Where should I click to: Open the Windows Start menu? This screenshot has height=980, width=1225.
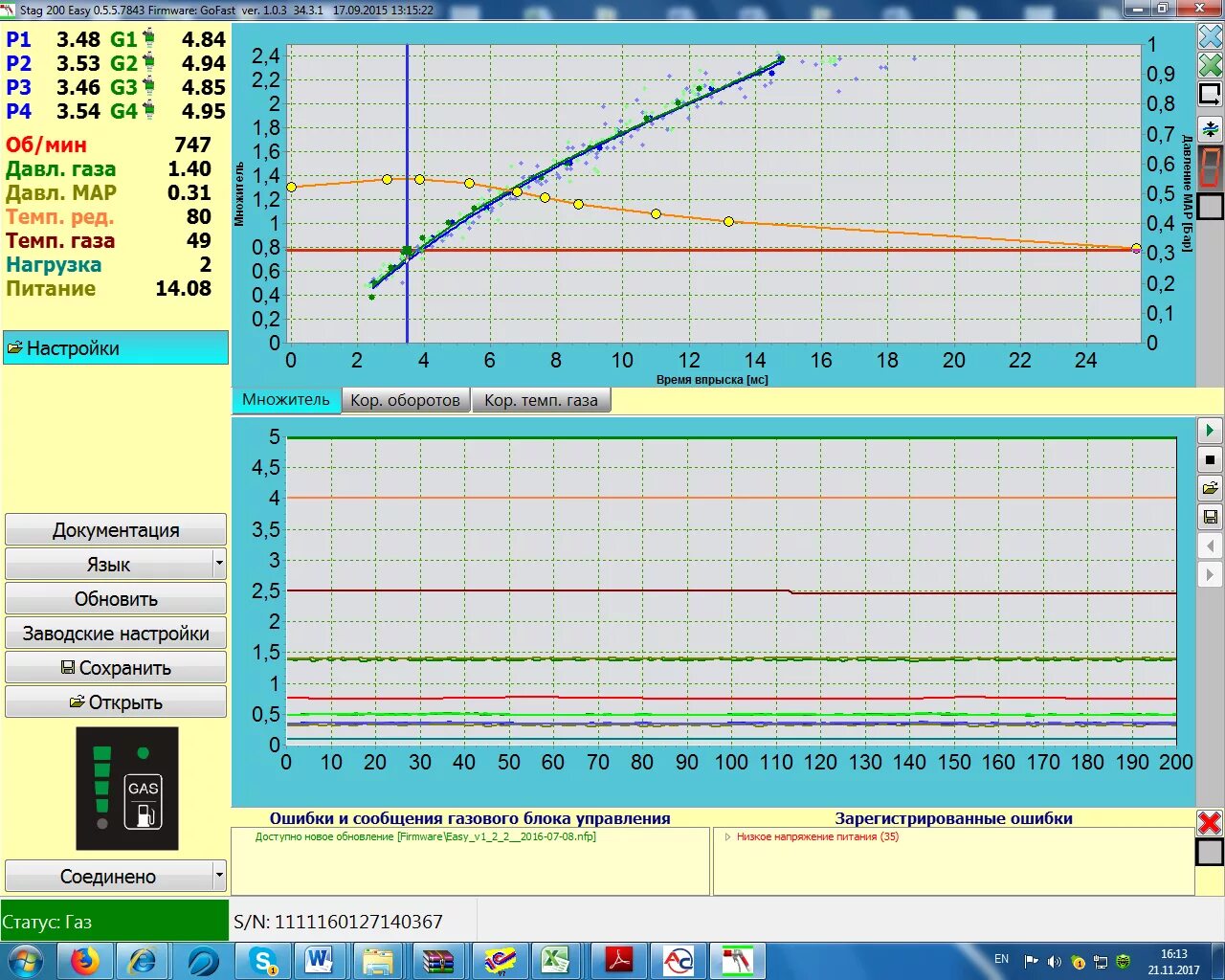tap(26, 961)
